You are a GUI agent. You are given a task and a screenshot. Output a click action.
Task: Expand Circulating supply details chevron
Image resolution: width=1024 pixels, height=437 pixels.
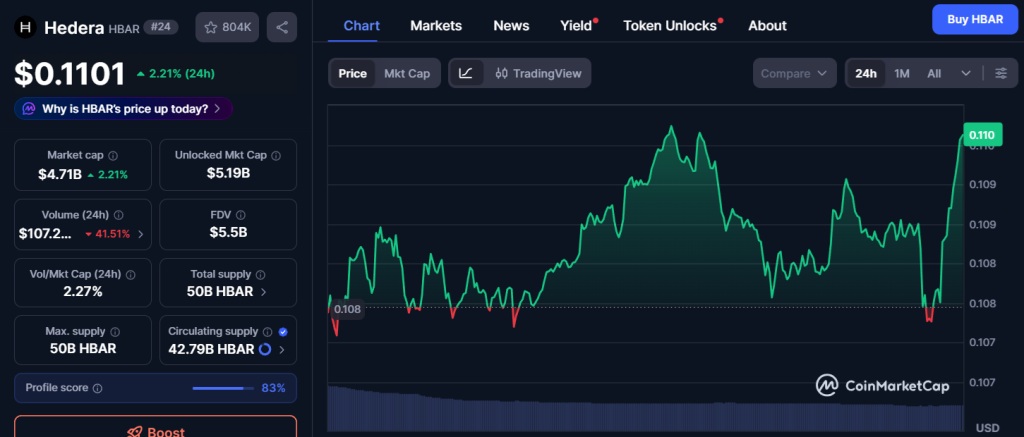281,349
